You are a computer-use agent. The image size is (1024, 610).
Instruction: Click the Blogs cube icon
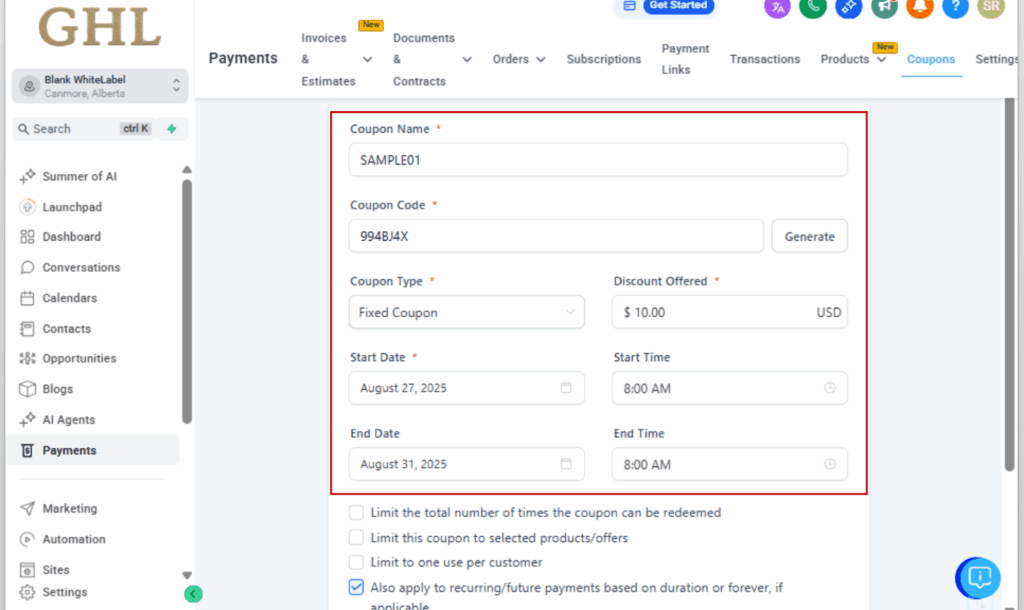(x=27, y=389)
